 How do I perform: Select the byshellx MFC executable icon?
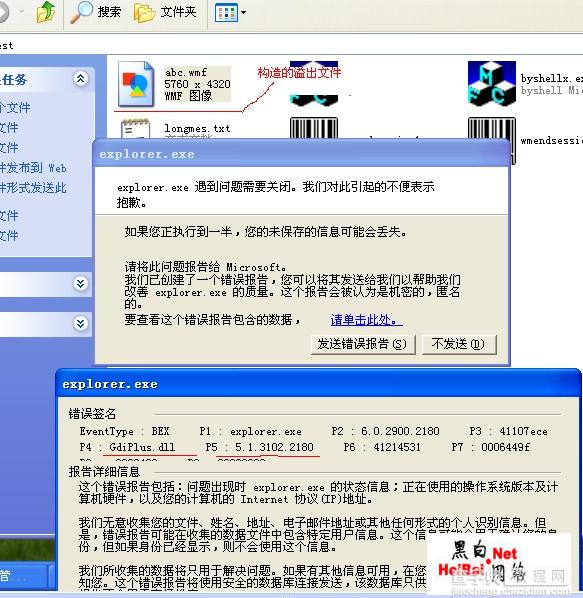[492, 83]
